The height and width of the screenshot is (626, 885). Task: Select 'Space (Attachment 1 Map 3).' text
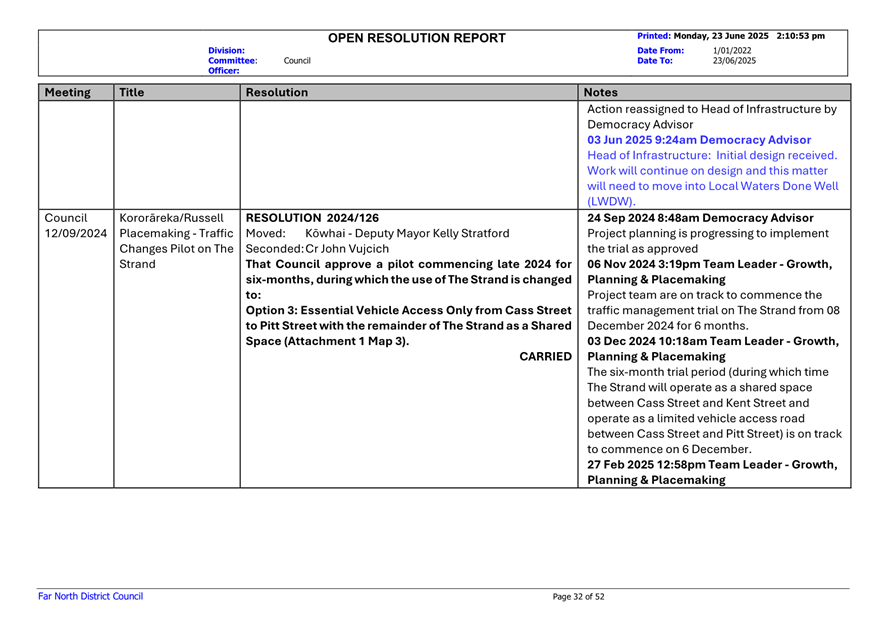327,342
